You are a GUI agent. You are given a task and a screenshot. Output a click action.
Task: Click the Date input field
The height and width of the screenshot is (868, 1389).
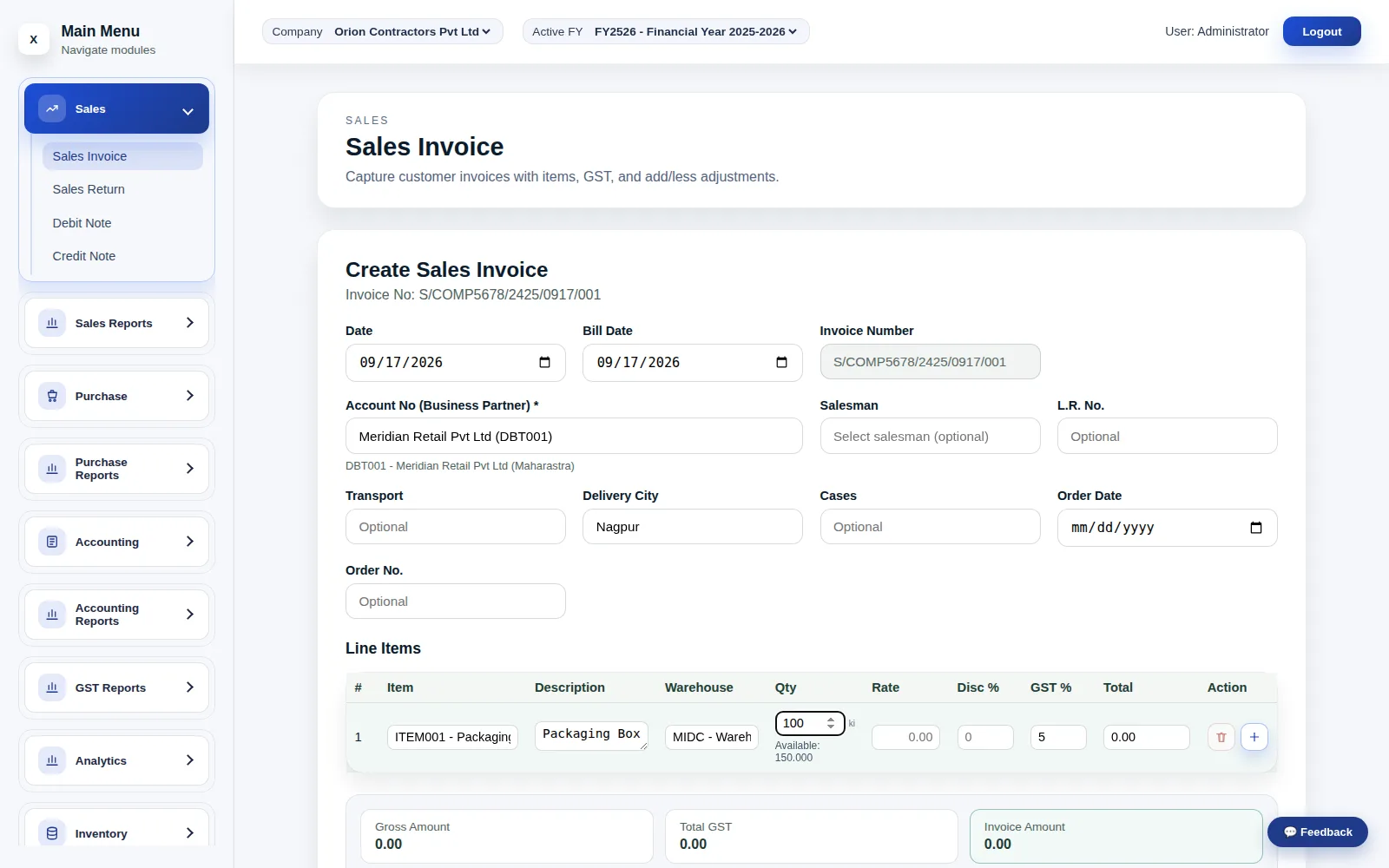click(455, 363)
